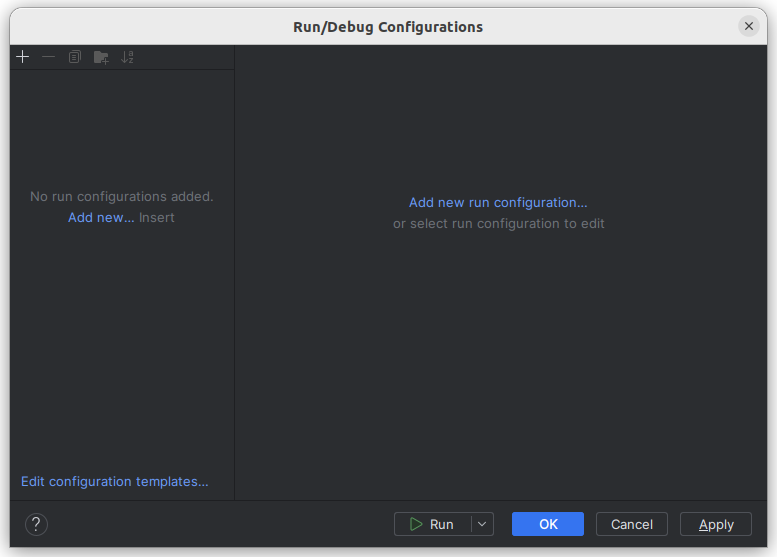Click the Create New Folder icon
The height and width of the screenshot is (557, 777).
pyautogui.click(x=101, y=57)
